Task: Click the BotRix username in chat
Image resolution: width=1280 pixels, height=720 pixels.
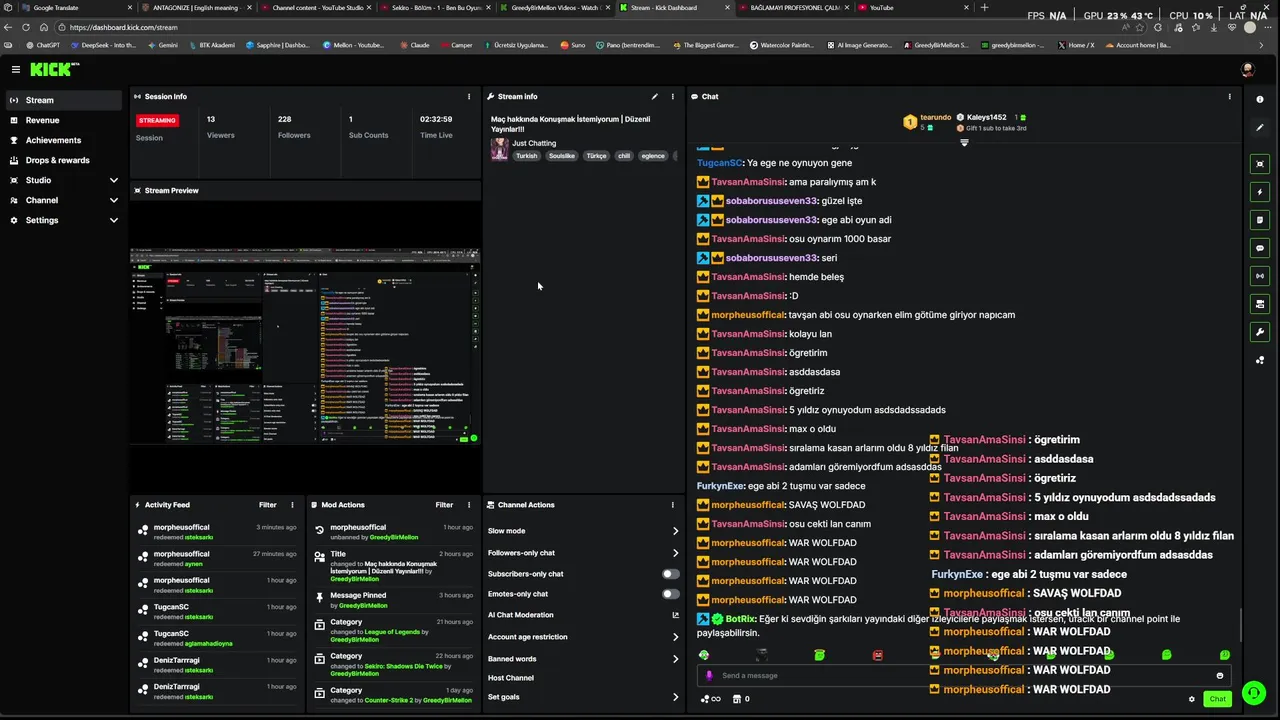Action: click(741, 619)
